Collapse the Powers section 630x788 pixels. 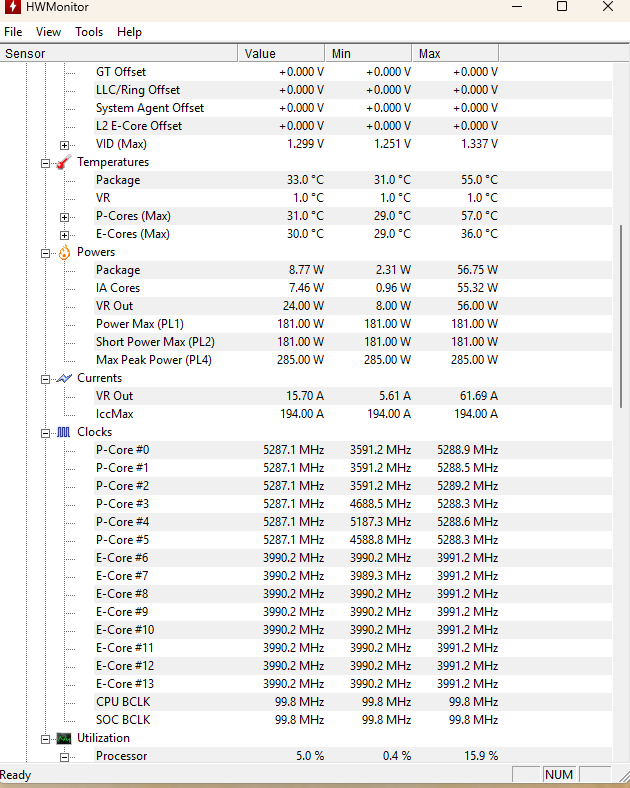(46, 252)
